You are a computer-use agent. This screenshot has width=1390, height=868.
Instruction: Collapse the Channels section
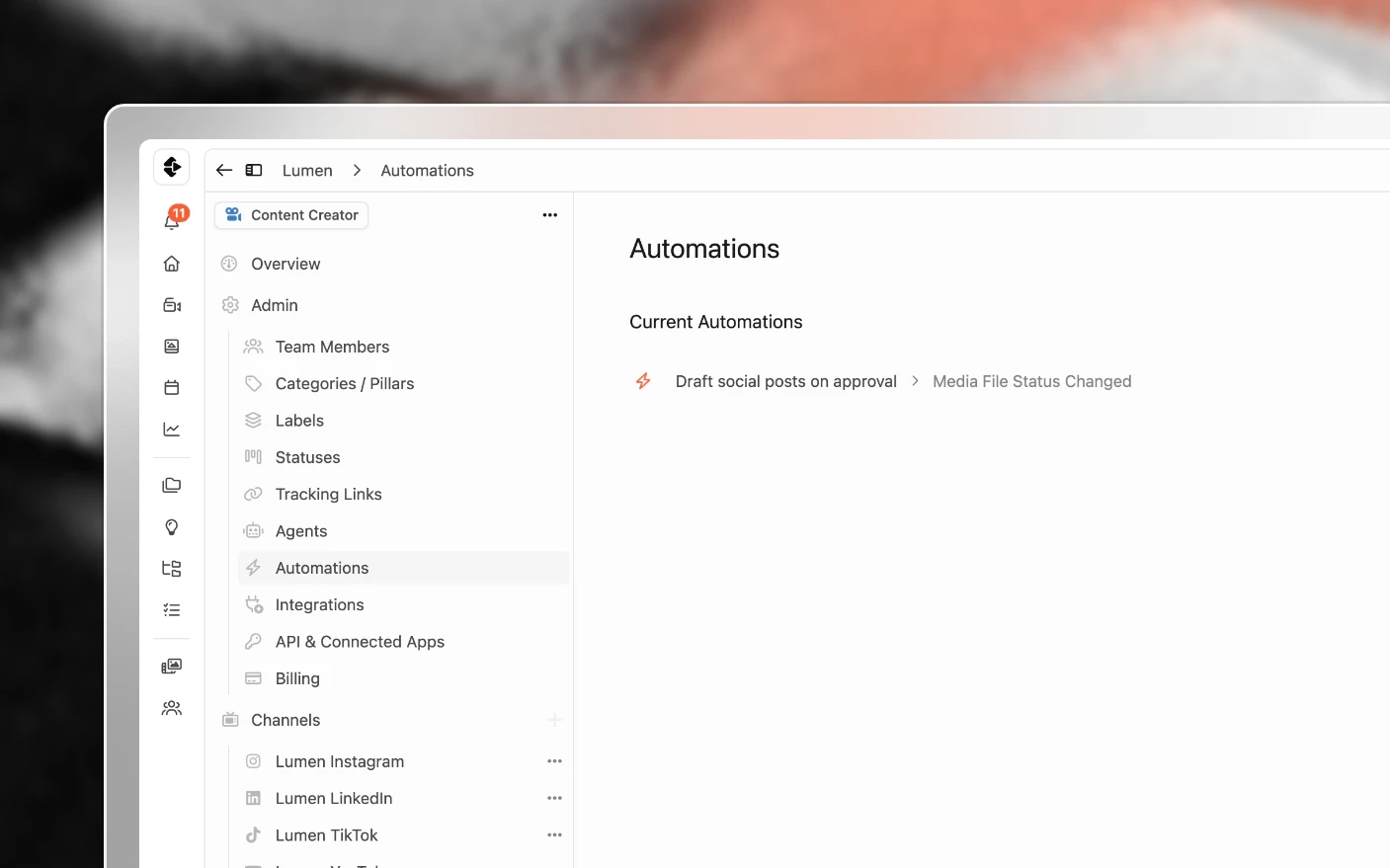286,720
